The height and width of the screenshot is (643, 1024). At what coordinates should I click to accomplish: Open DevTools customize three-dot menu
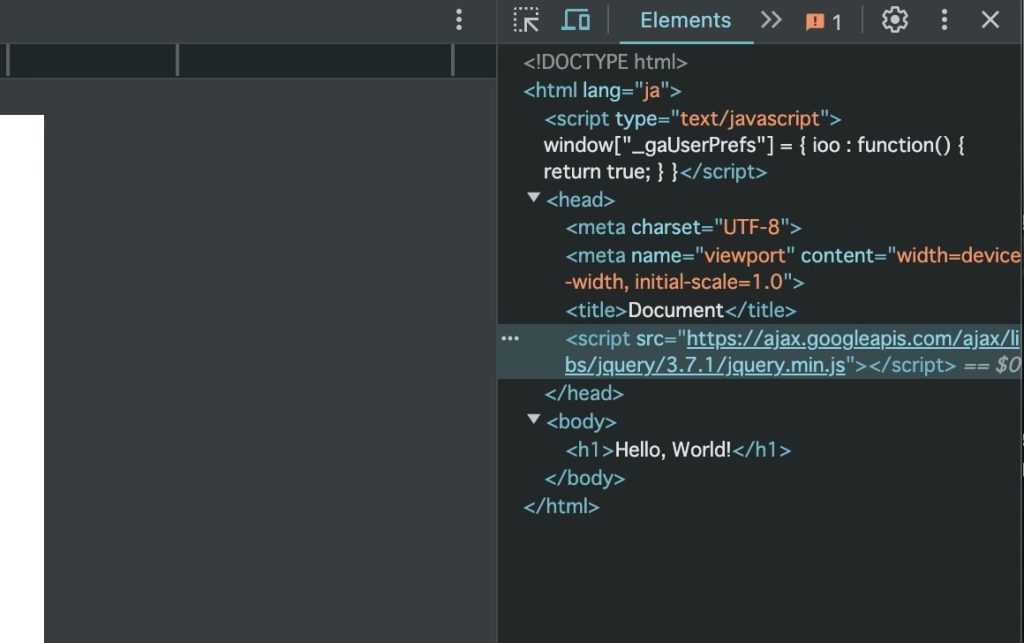(944, 20)
